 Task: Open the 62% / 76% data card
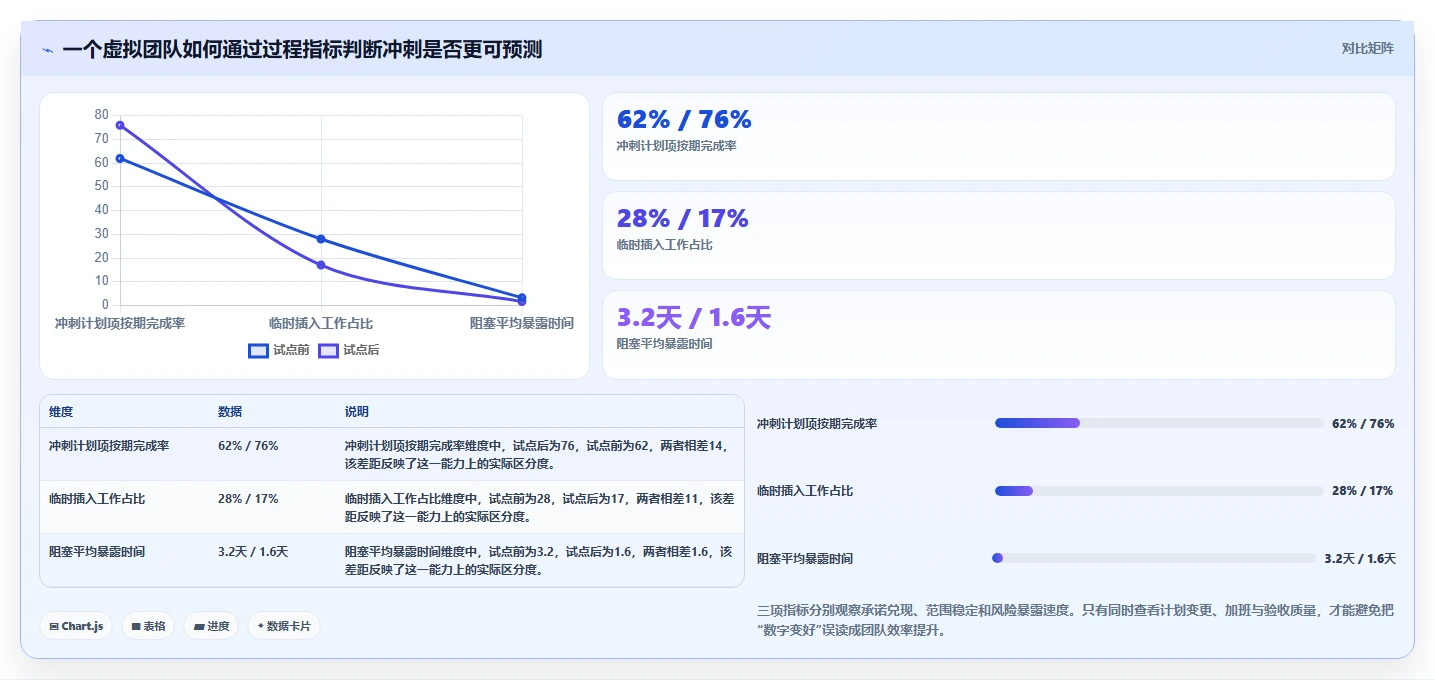click(998, 136)
